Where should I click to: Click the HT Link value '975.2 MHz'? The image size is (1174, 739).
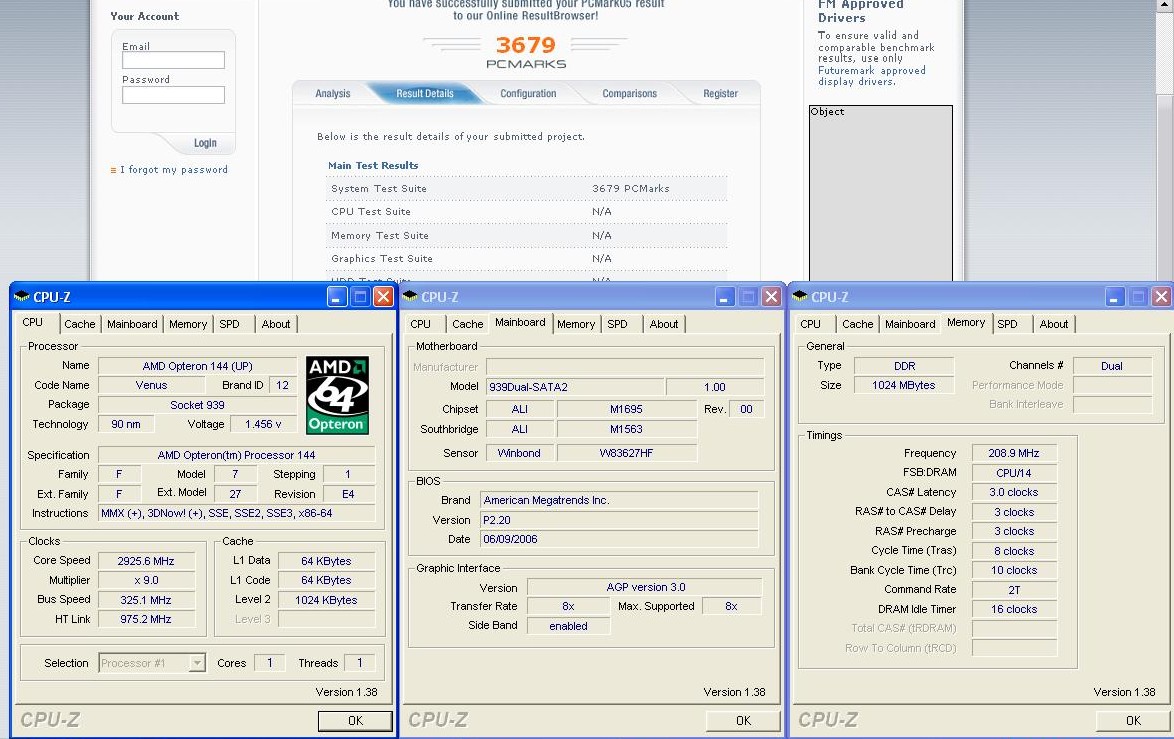146,619
